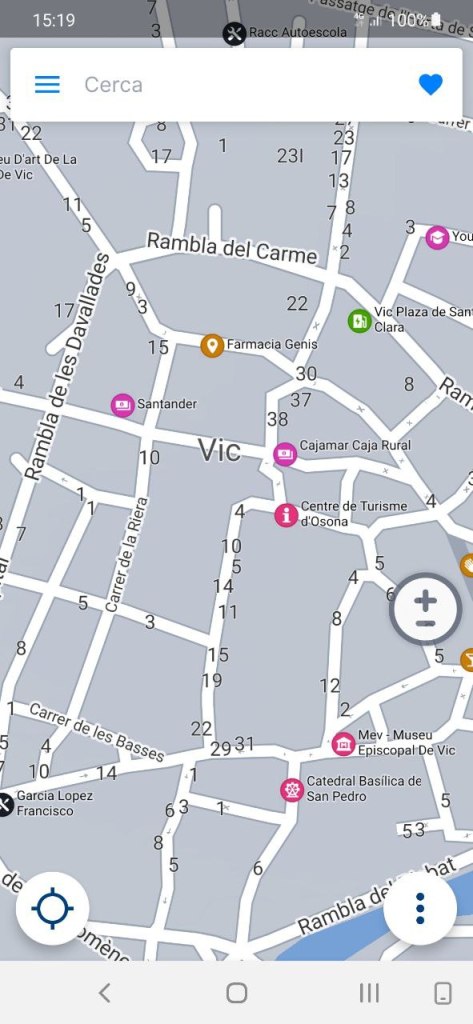Tap the Santander bank marker
This screenshot has height=1024, width=473.
[123, 405]
